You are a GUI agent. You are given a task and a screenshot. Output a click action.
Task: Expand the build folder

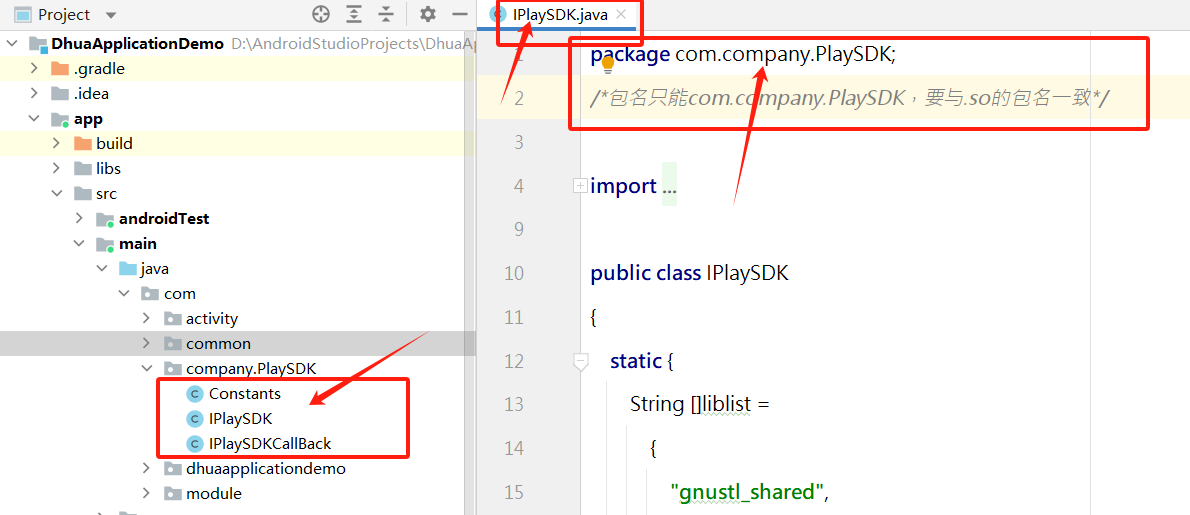[x=57, y=143]
